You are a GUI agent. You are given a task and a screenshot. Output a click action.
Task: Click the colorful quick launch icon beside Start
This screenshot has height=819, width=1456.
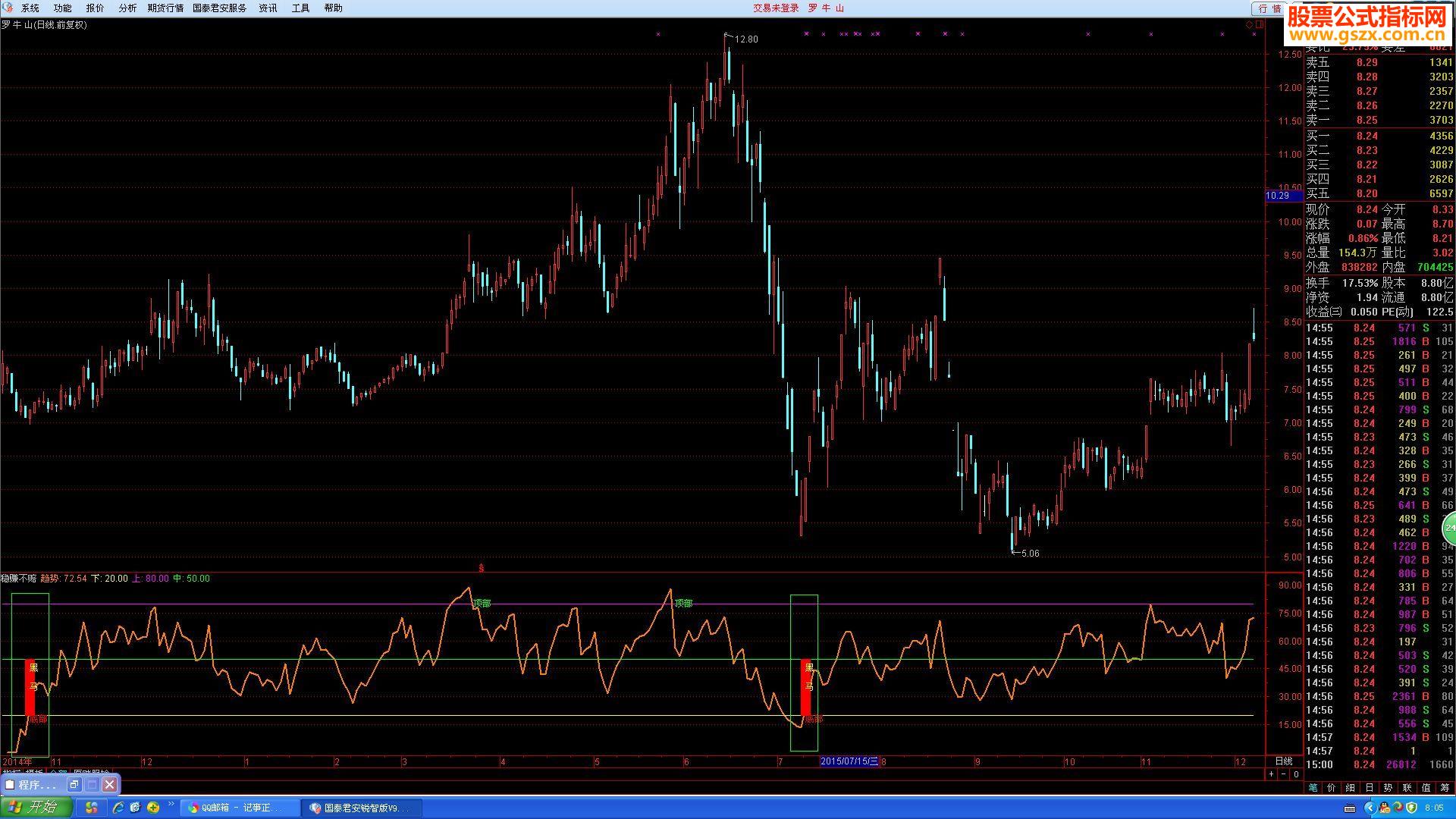92,808
